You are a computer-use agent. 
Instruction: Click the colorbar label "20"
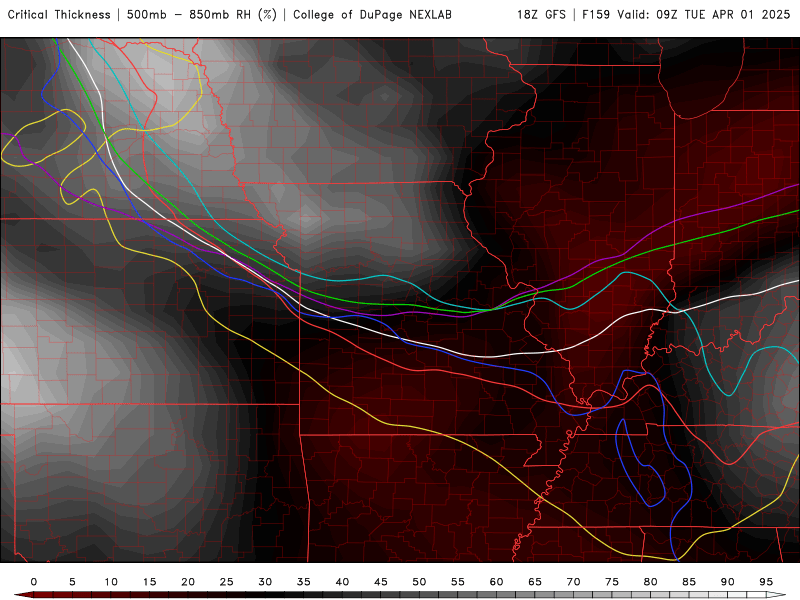tap(188, 582)
